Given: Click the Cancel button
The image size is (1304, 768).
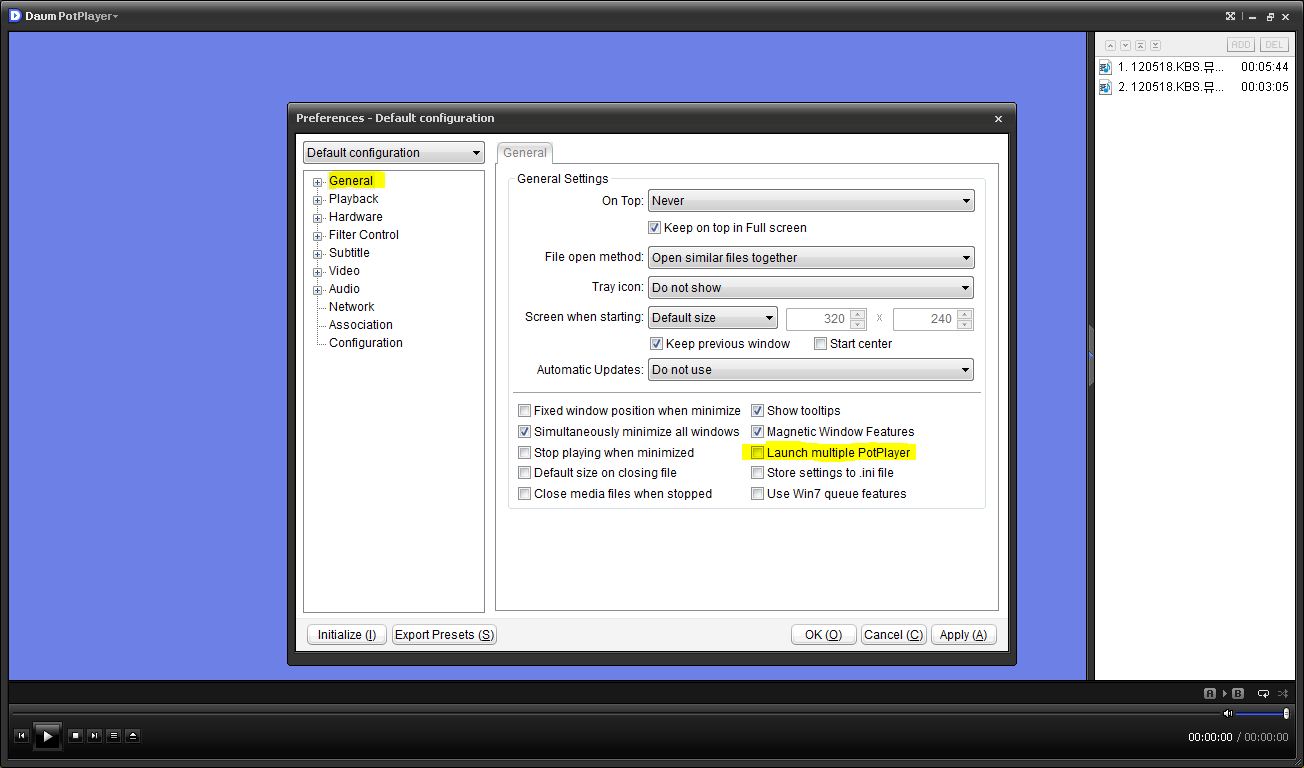Looking at the screenshot, I should click(x=893, y=635).
